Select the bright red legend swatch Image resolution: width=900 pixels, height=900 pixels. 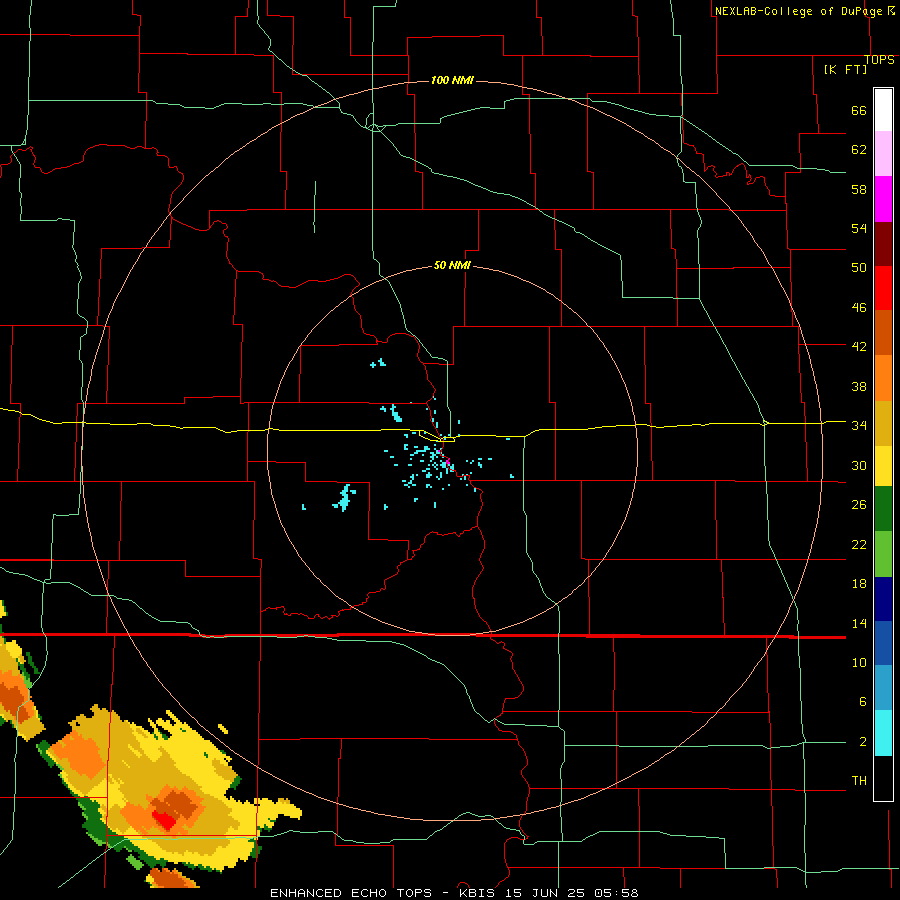pyautogui.click(x=883, y=288)
